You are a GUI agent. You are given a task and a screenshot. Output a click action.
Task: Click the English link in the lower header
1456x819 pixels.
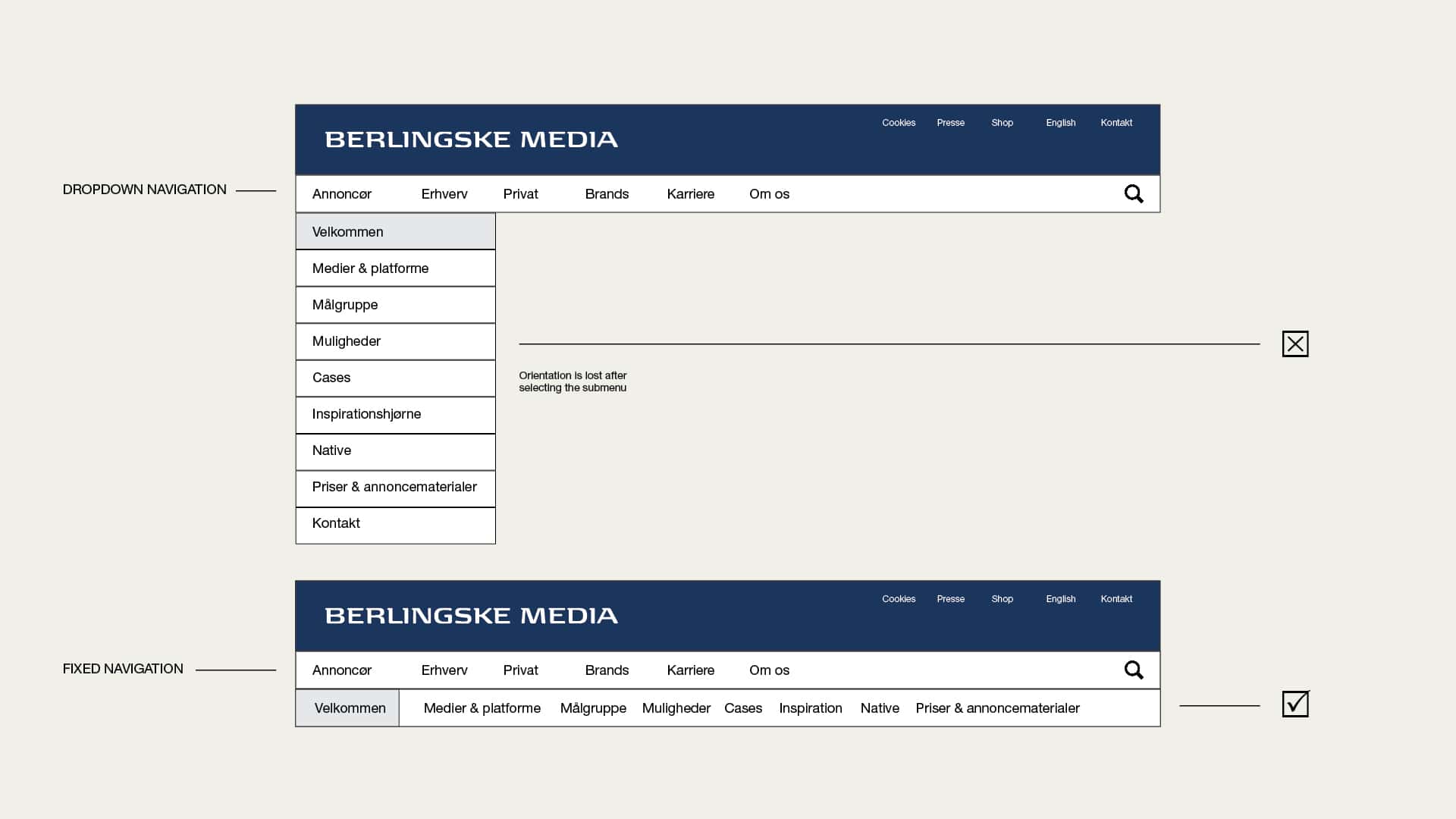[1061, 599]
